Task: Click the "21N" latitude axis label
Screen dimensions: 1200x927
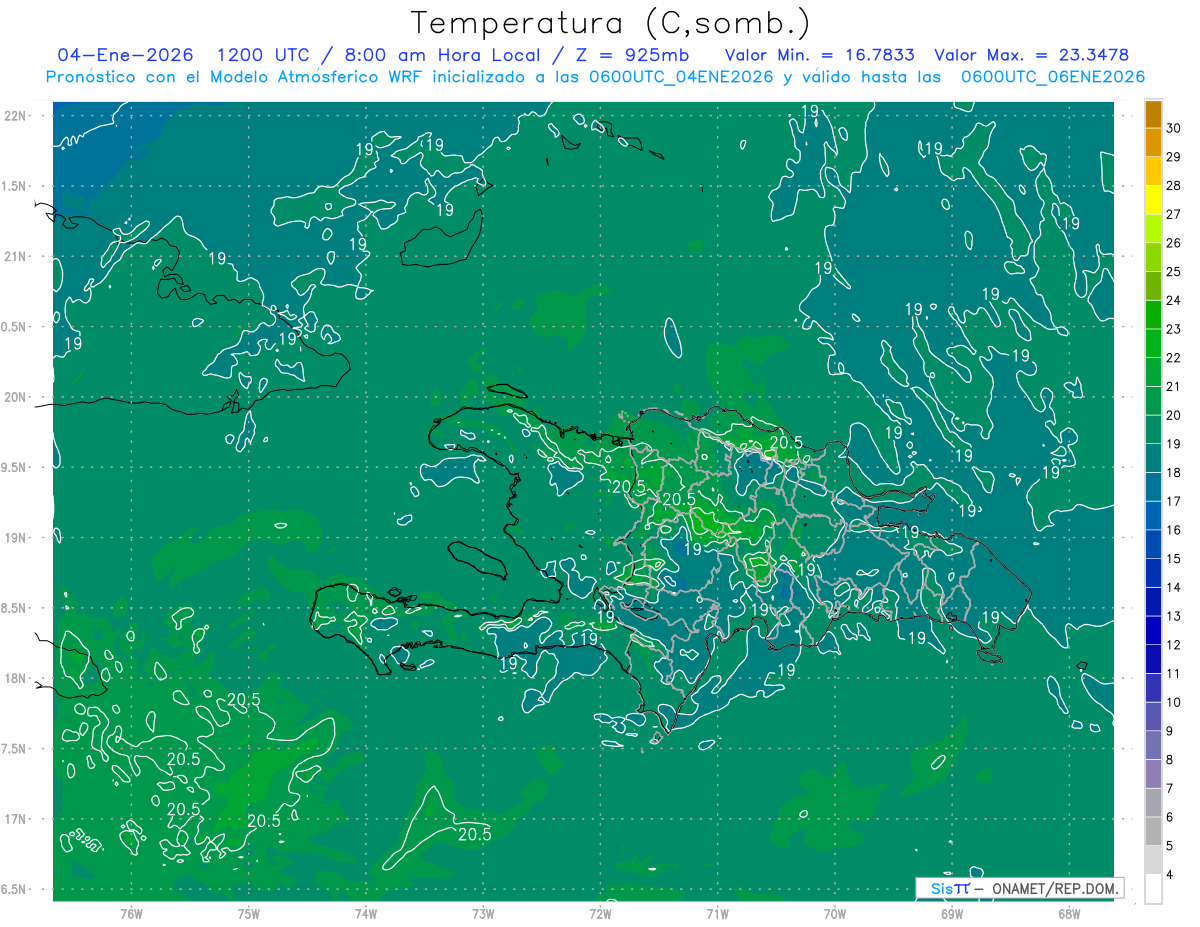Action: tap(16, 257)
